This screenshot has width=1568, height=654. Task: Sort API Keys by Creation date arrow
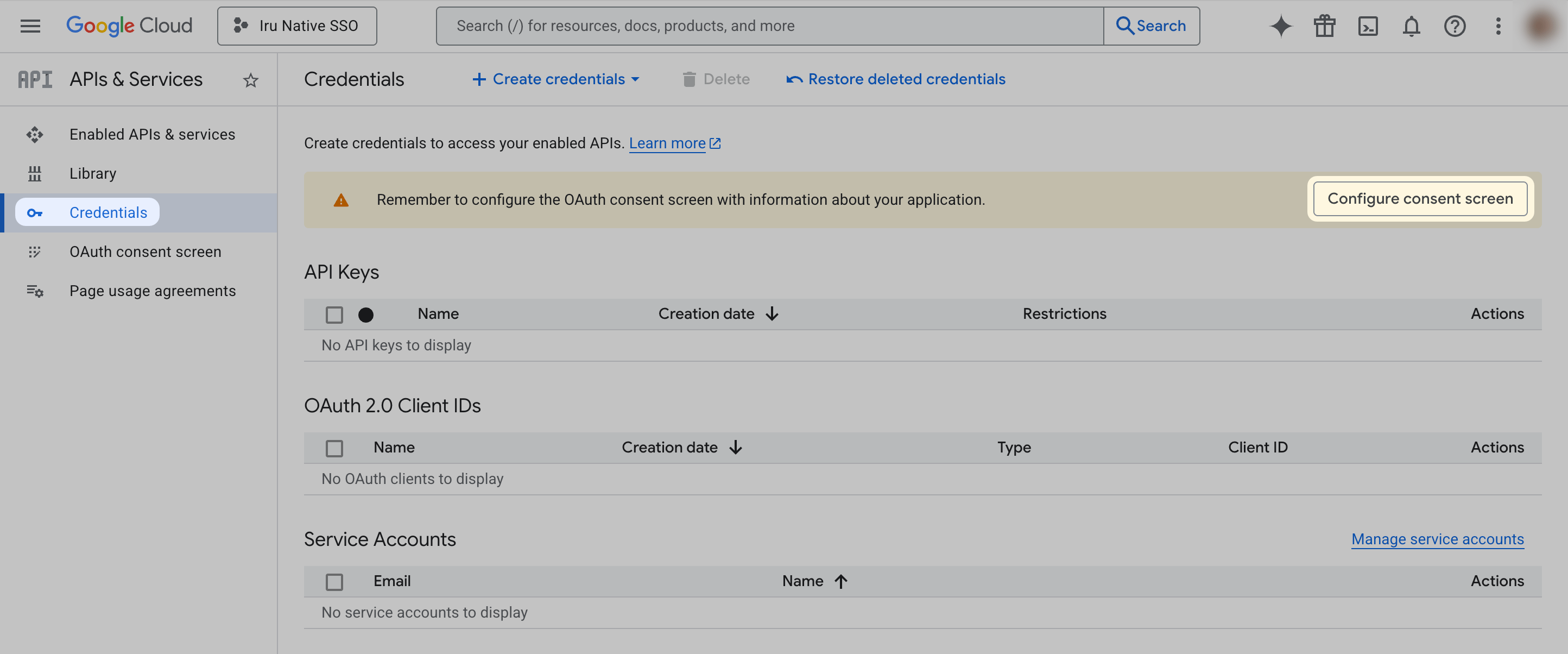pos(772,313)
